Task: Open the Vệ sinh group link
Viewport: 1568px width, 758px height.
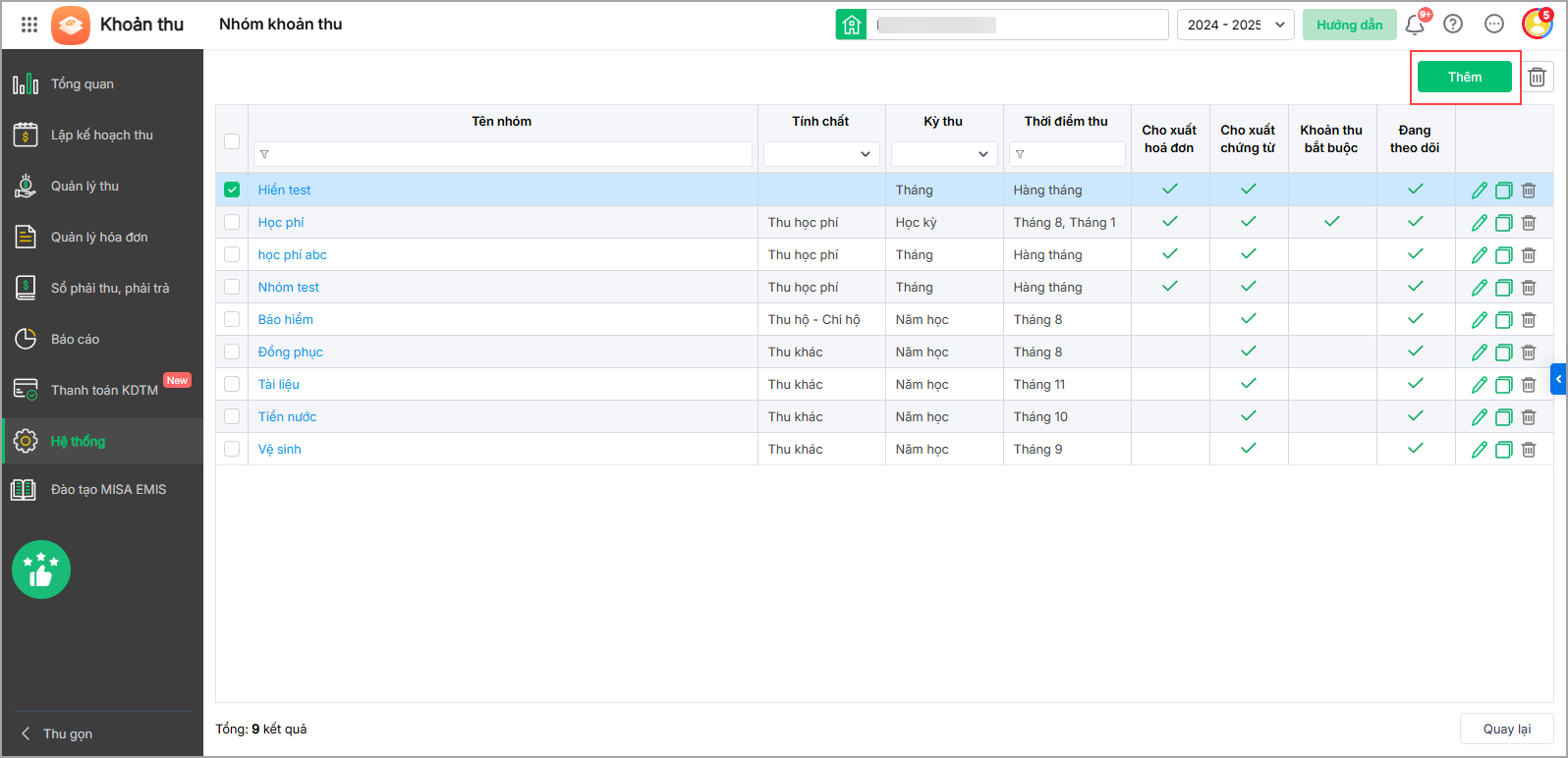Action: tap(280, 449)
